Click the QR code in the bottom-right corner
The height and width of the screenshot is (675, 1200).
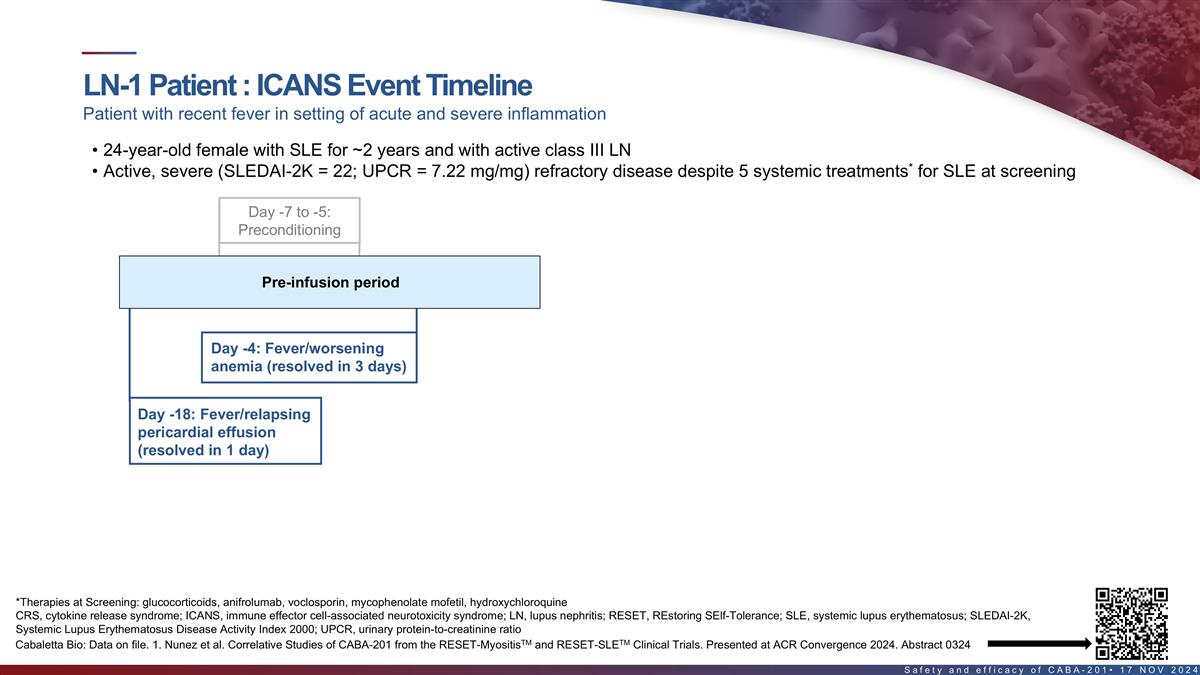coord(1131,623)
